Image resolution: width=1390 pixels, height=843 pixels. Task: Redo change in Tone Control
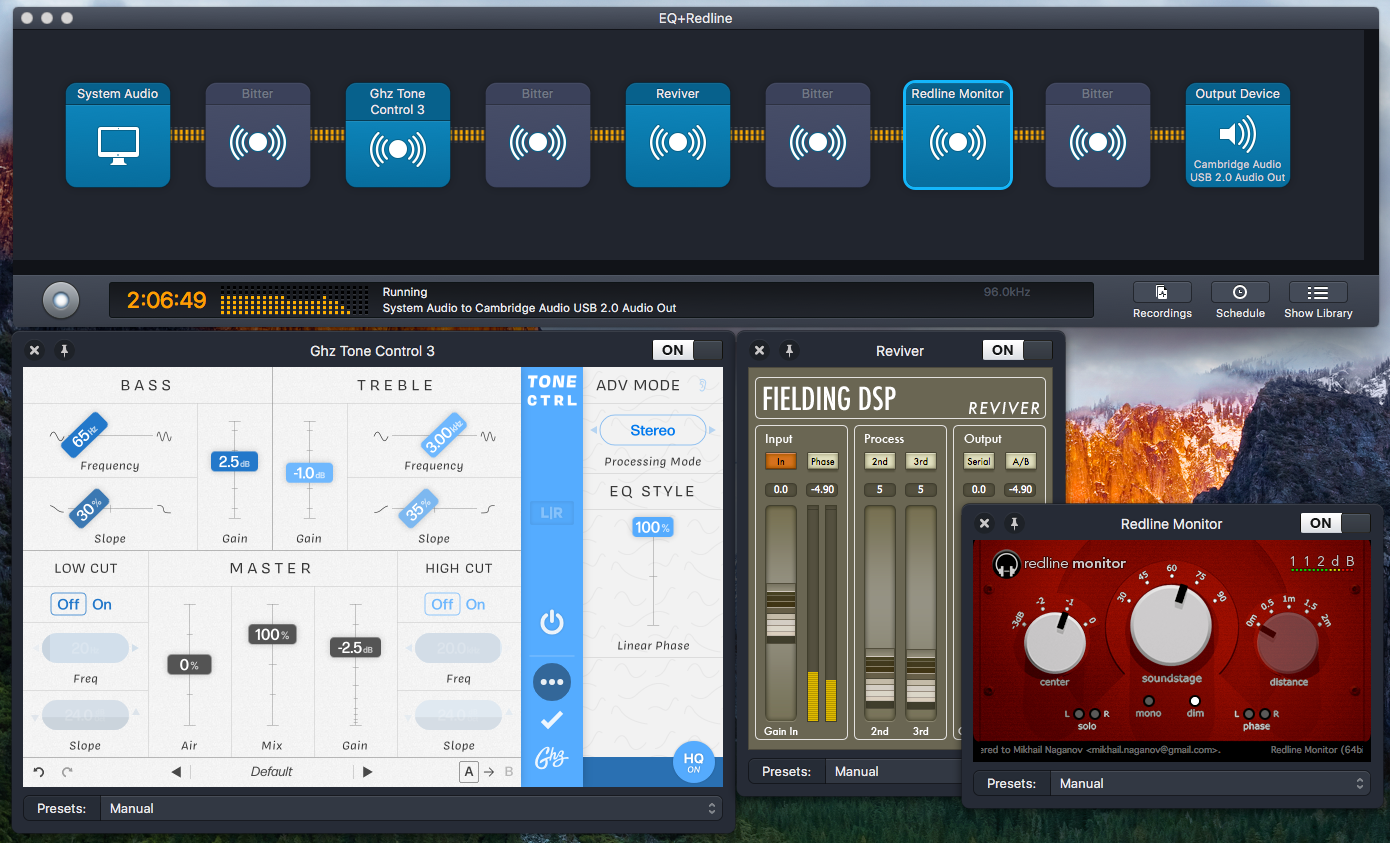pos(68,771)
